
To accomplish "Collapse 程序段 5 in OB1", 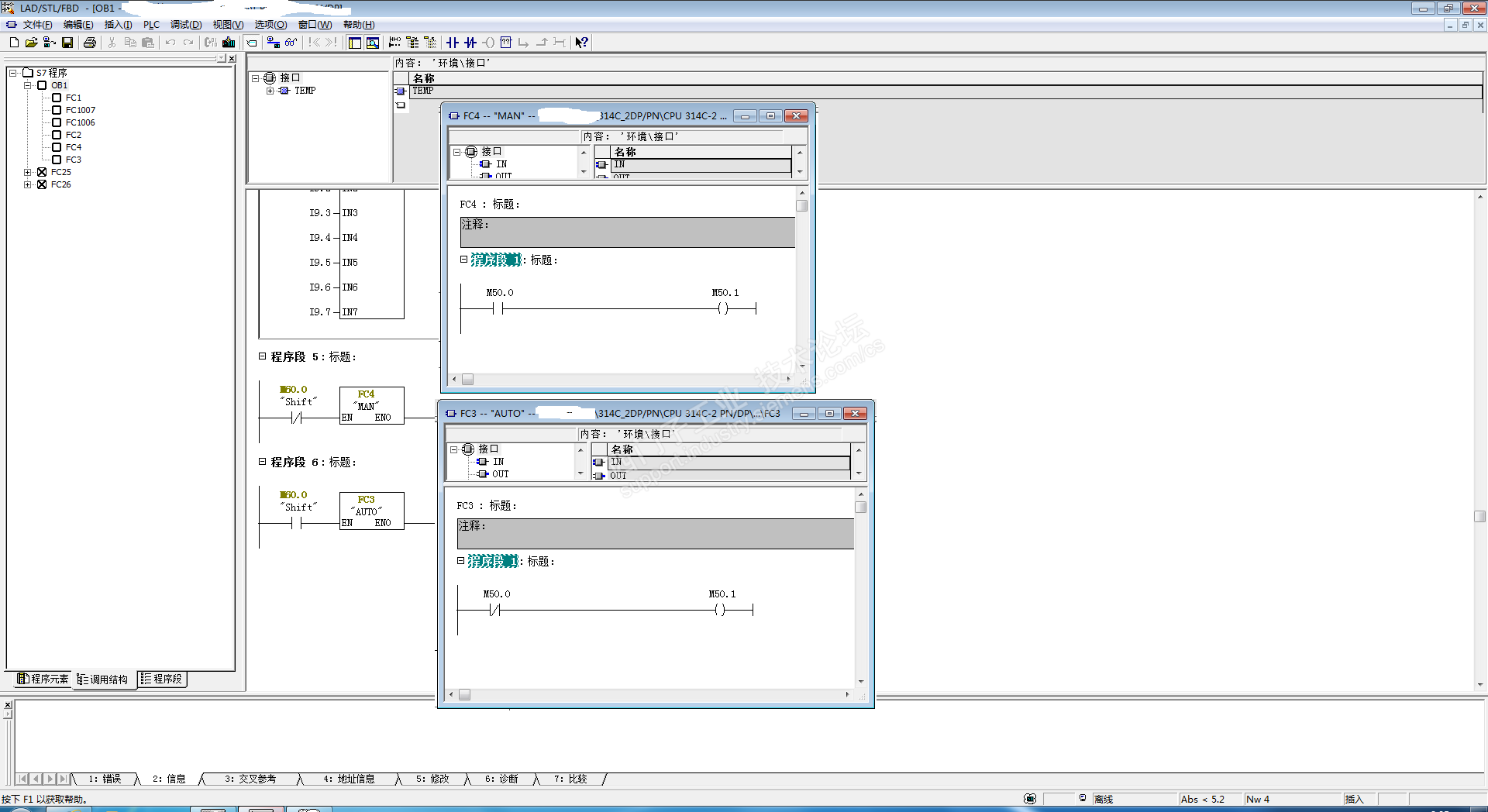I will tap(262, 356).
